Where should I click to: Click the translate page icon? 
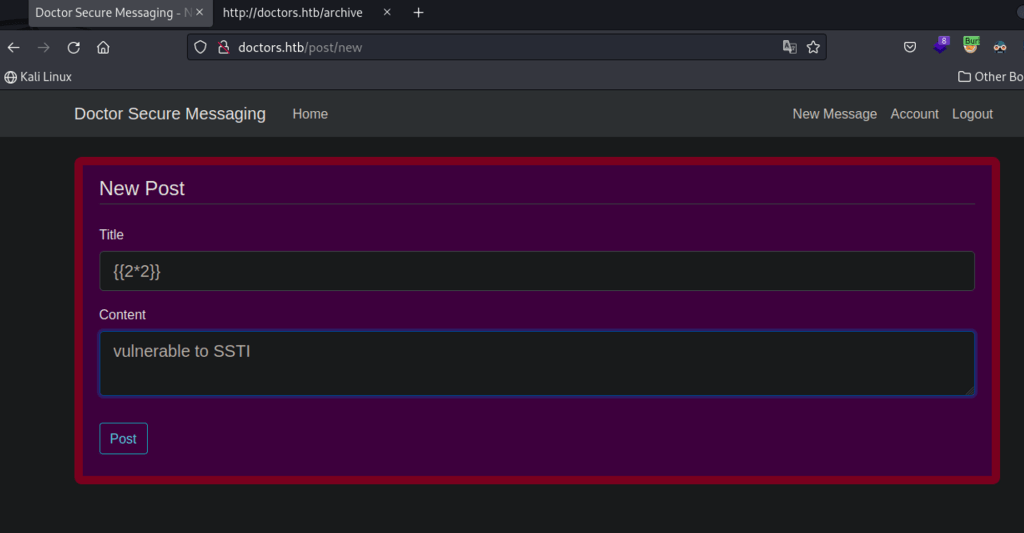coord(789,47)
